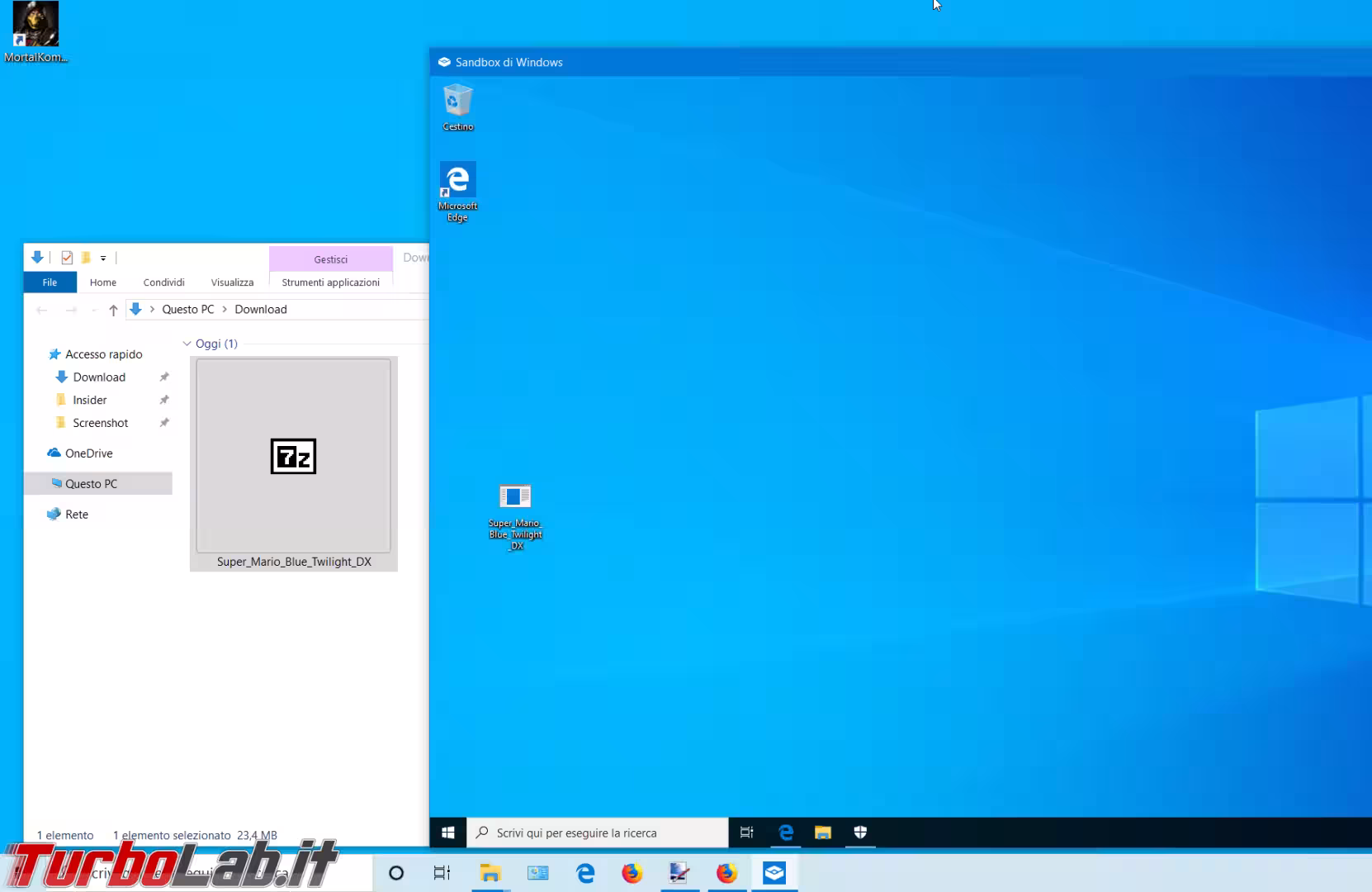Go up one folder level in Explorer
This screenshot has width=1372, height=892.
(x=113, y=310)
